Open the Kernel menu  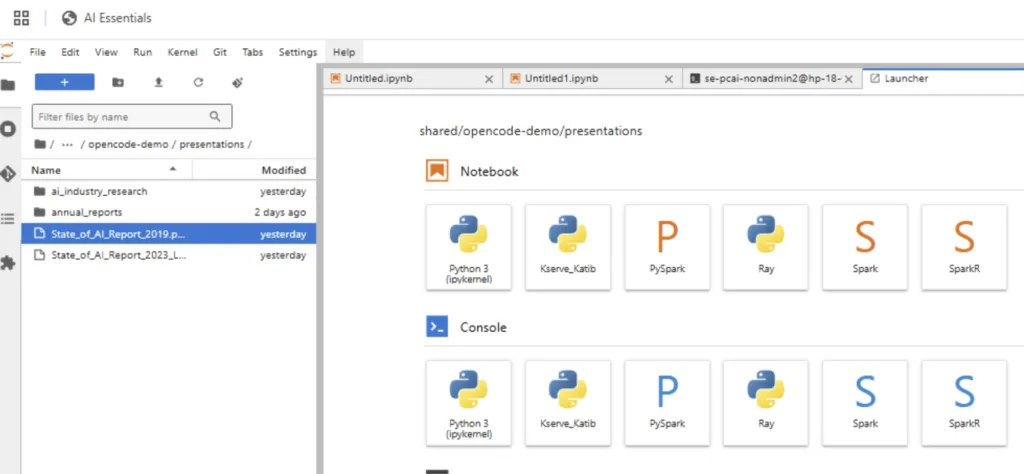click(x=182, y=52)
